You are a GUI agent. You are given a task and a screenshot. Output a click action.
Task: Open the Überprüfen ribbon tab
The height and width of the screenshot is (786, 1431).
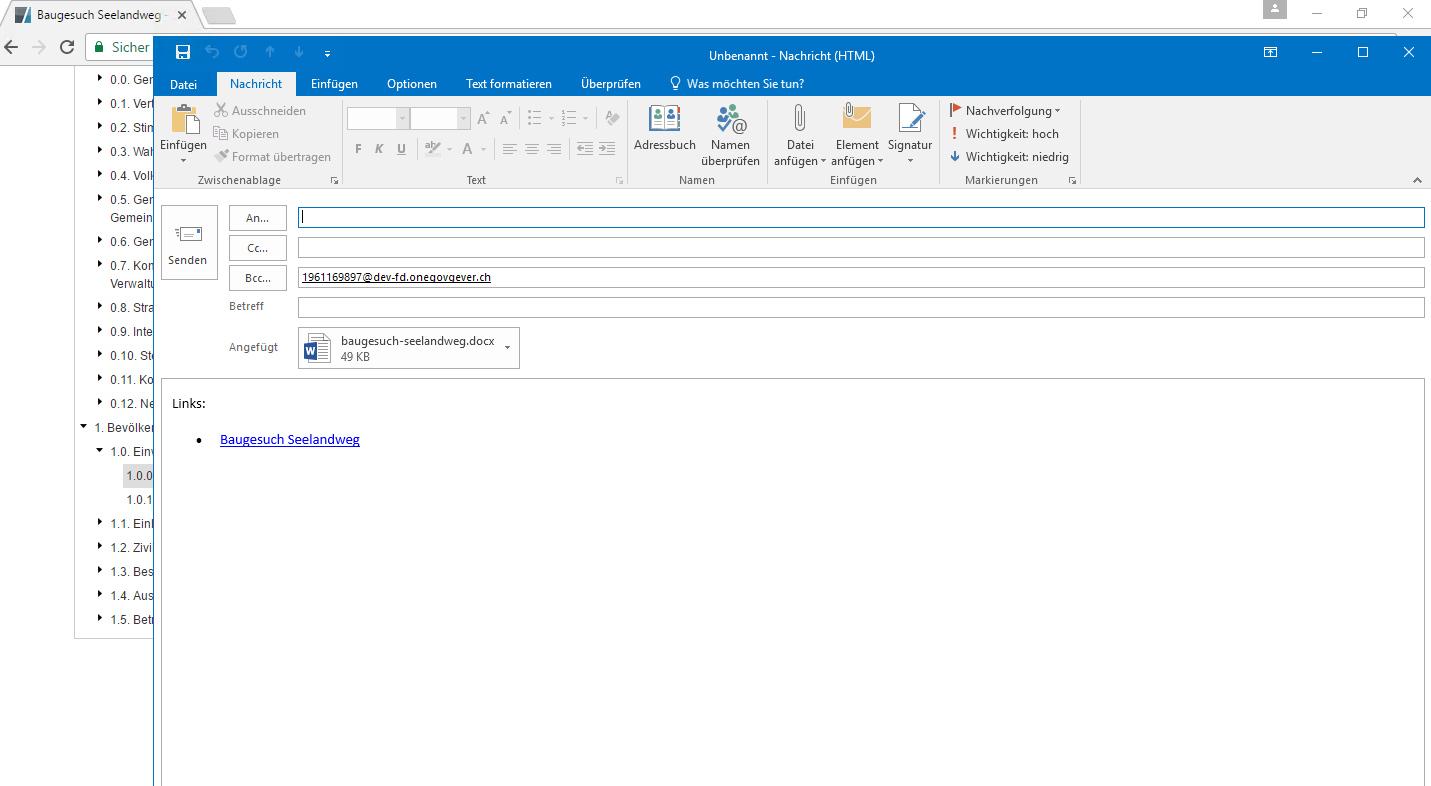click(x=611, y=84)
